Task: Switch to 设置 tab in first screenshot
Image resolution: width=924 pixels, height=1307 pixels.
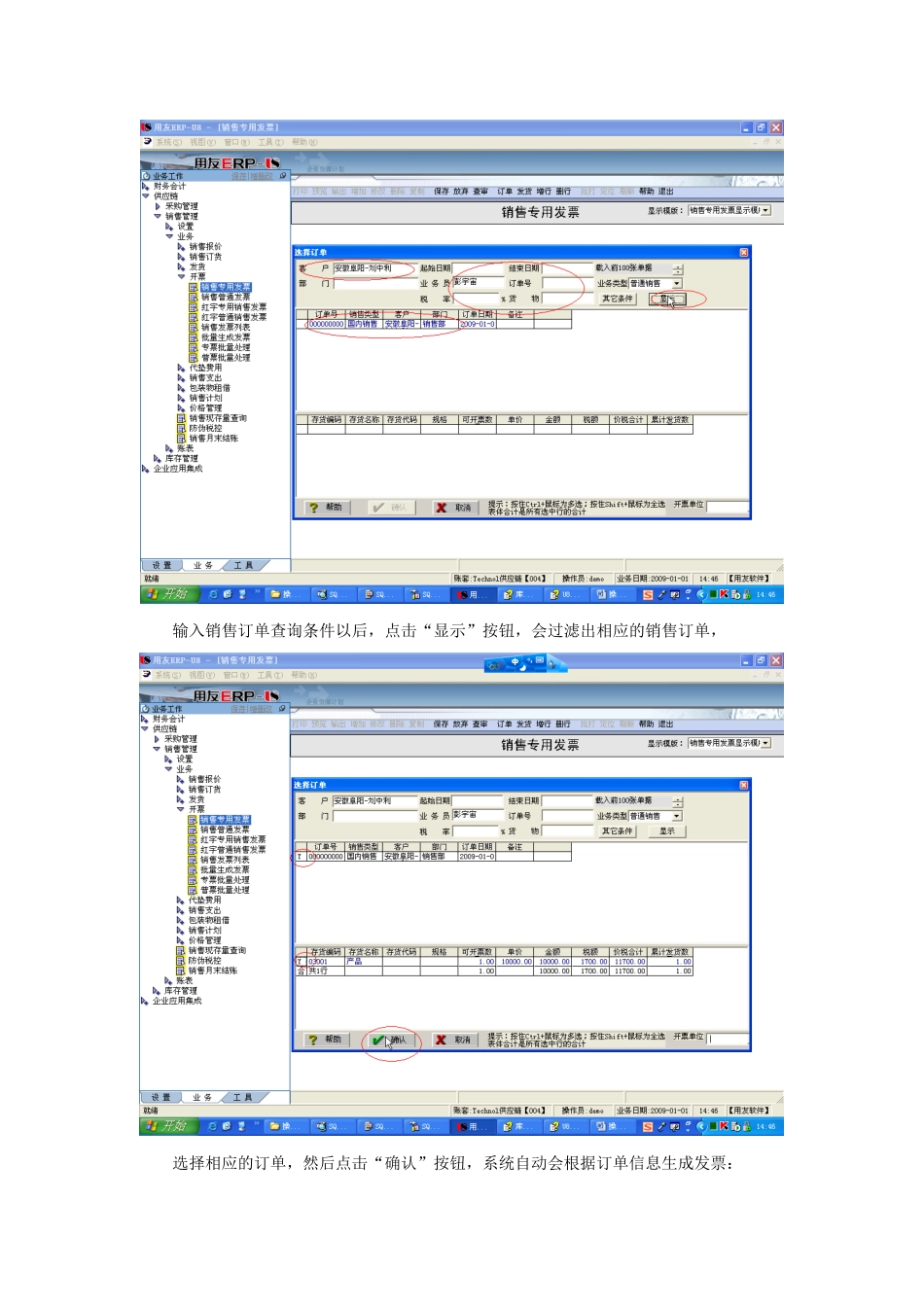Action: pyautogui.click(x=161, y=565)
